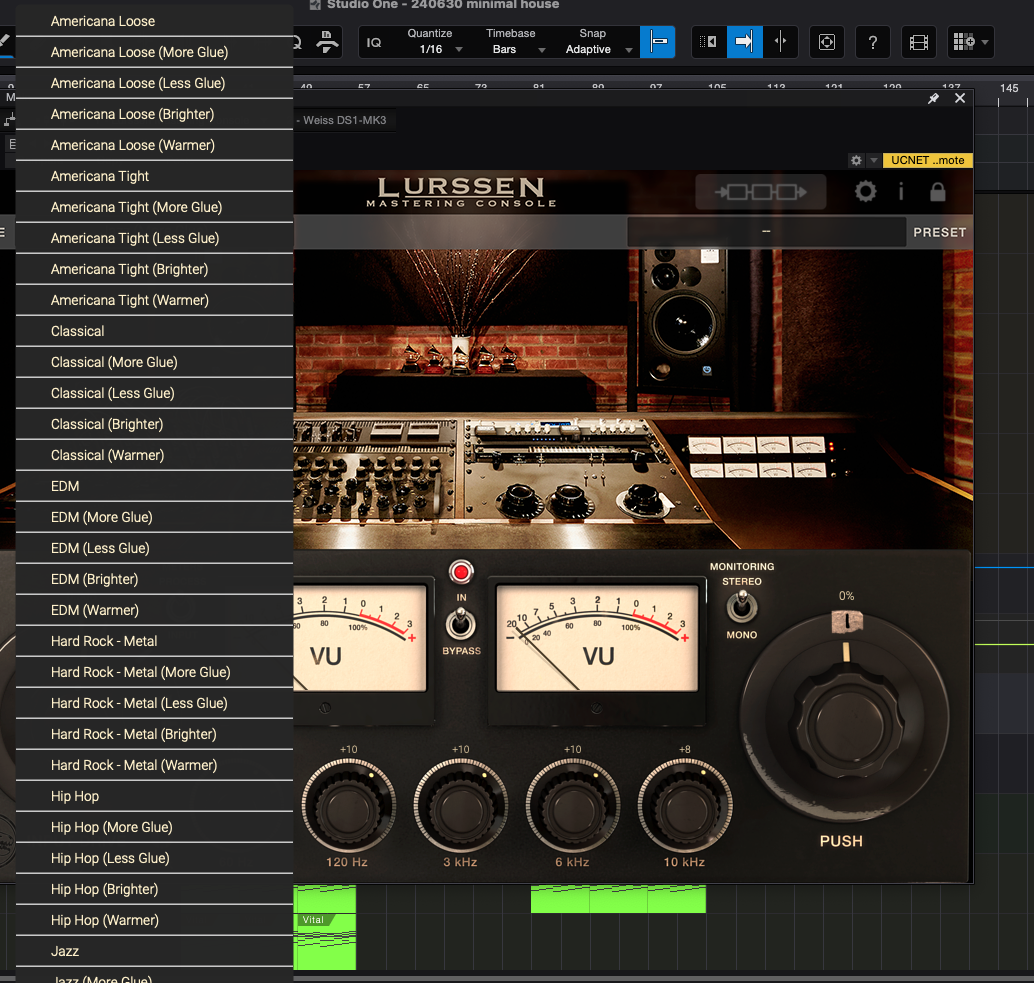Select the Americana Loose preset
1034x983 pixels.
(x=154, y=21)
